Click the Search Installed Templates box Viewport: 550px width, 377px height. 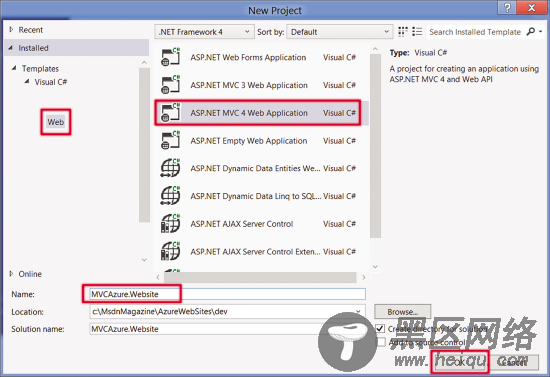click(x=475, y=32)
